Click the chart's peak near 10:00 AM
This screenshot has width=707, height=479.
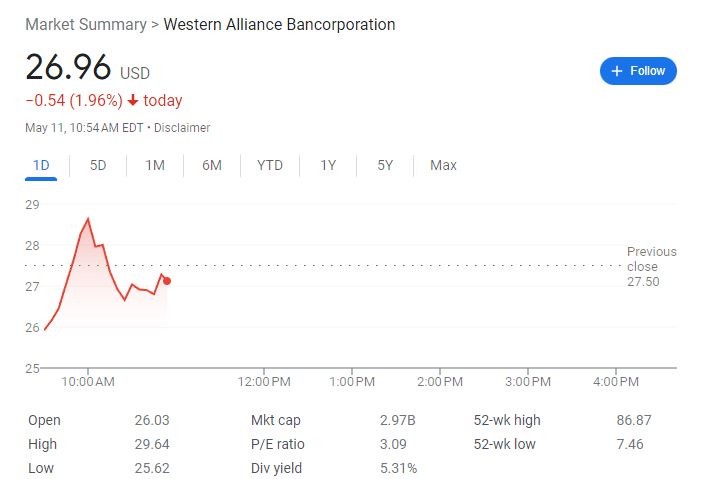88,219
